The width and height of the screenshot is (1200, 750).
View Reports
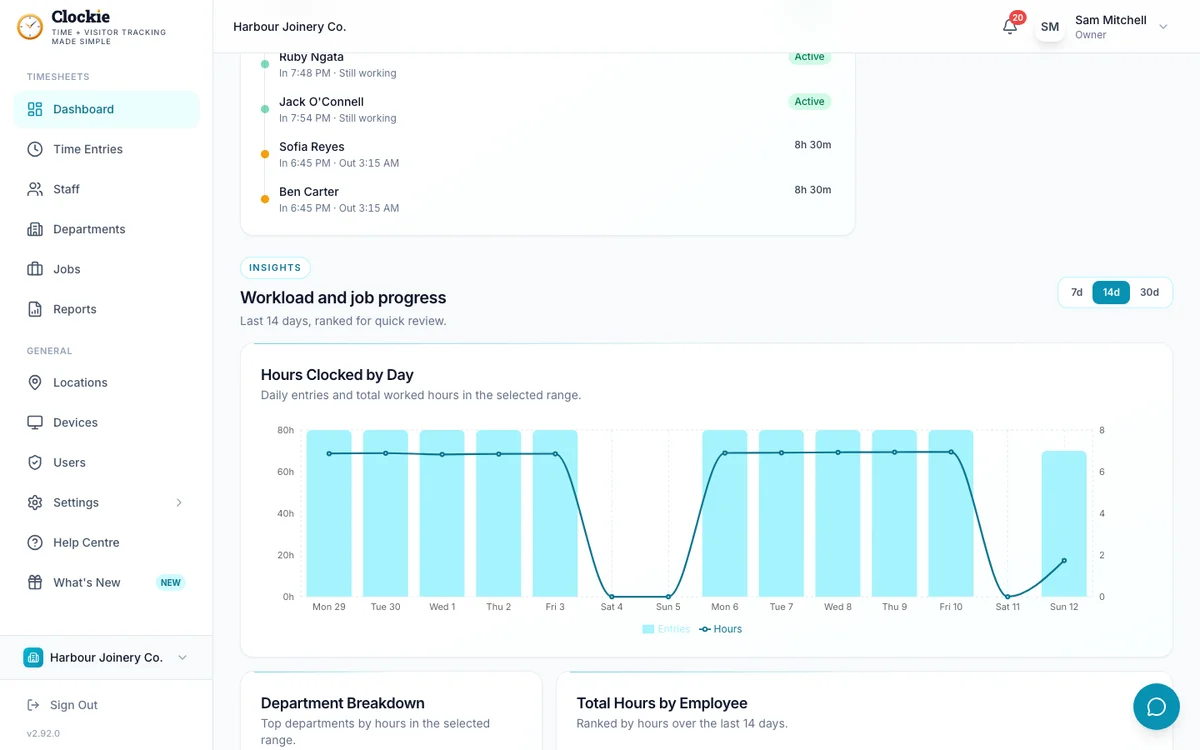pyautogui.click(x=106, y=309)
